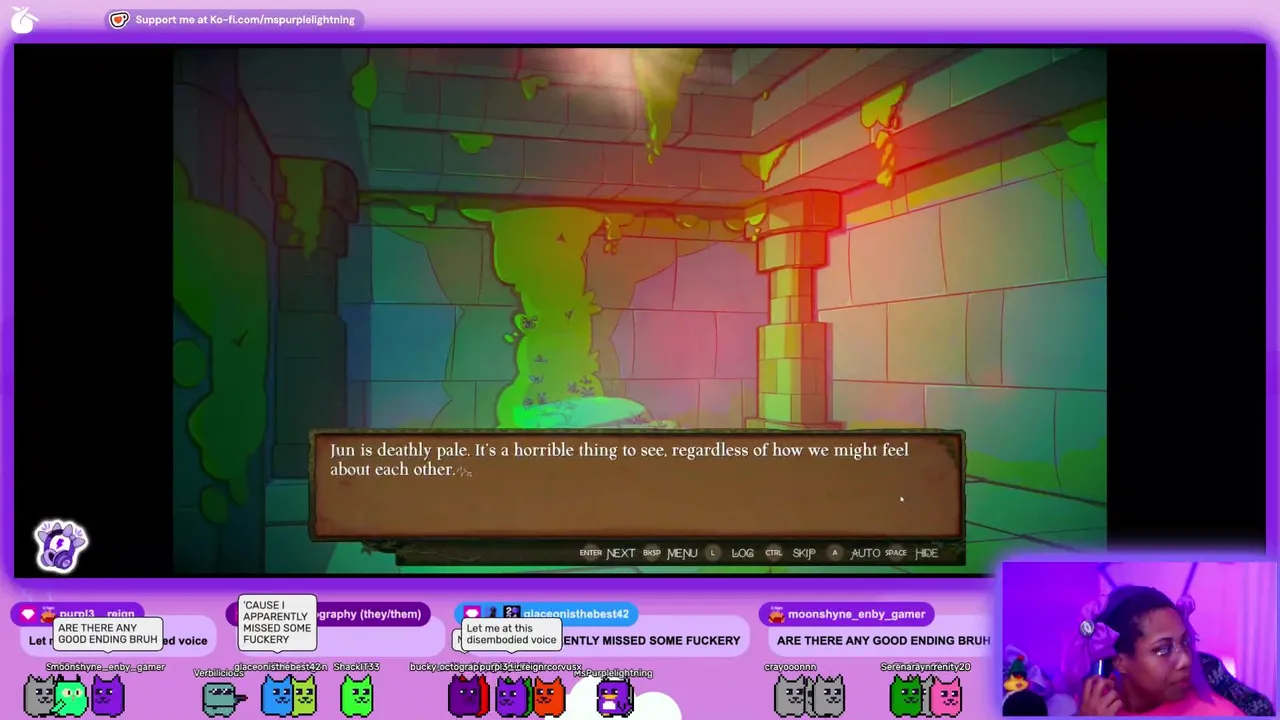Click the heart badge beside purpl3__reign
Viewport: 1280px width, 720px height.
coord(28,614)
